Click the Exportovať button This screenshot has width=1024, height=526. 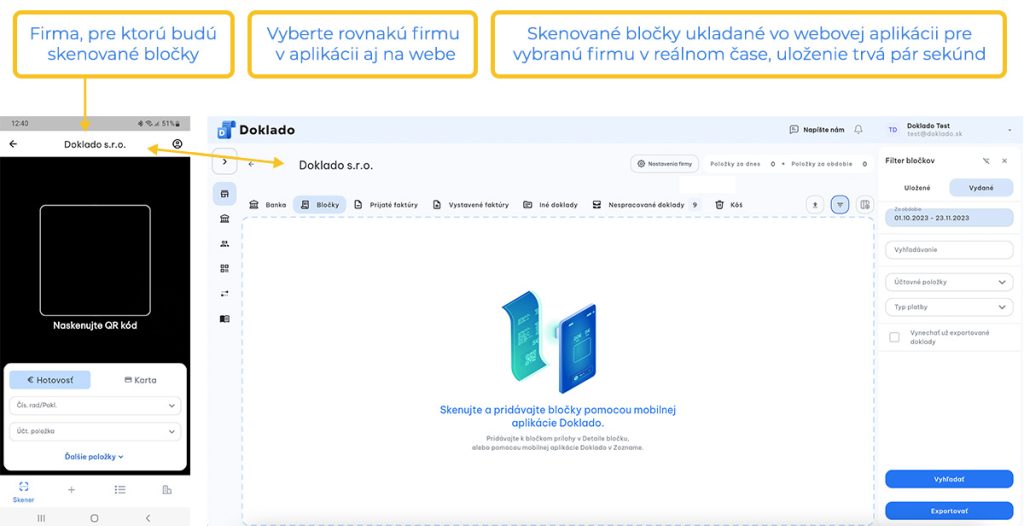[x=950, y=510]
